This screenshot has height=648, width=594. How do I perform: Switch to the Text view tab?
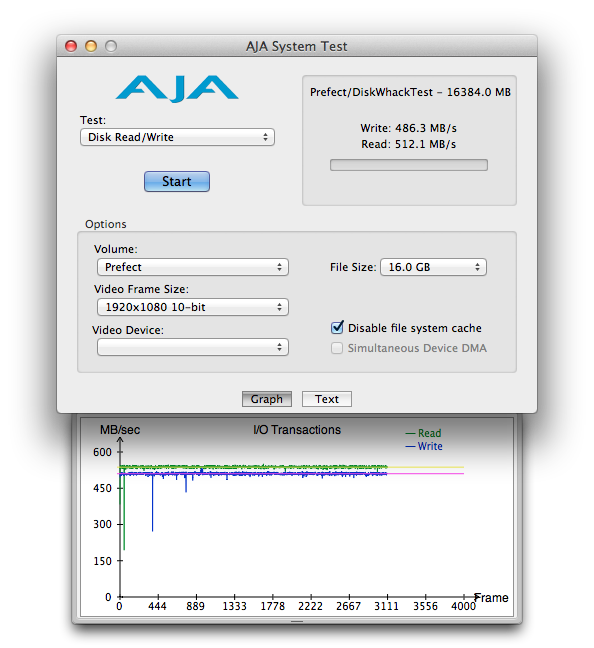tap(327, 399)
